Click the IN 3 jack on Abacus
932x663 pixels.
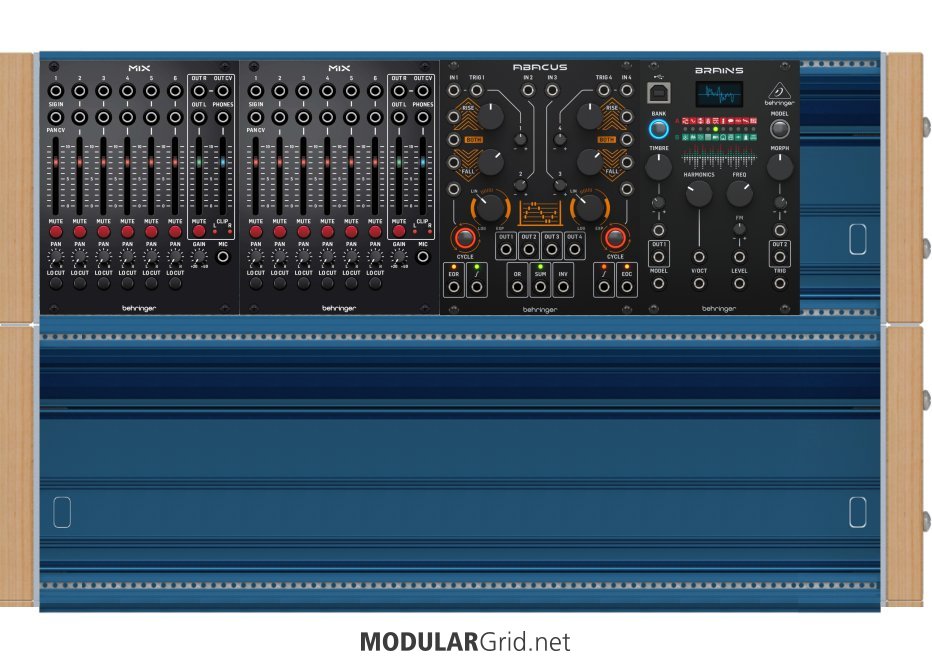[x=552, y=90]
